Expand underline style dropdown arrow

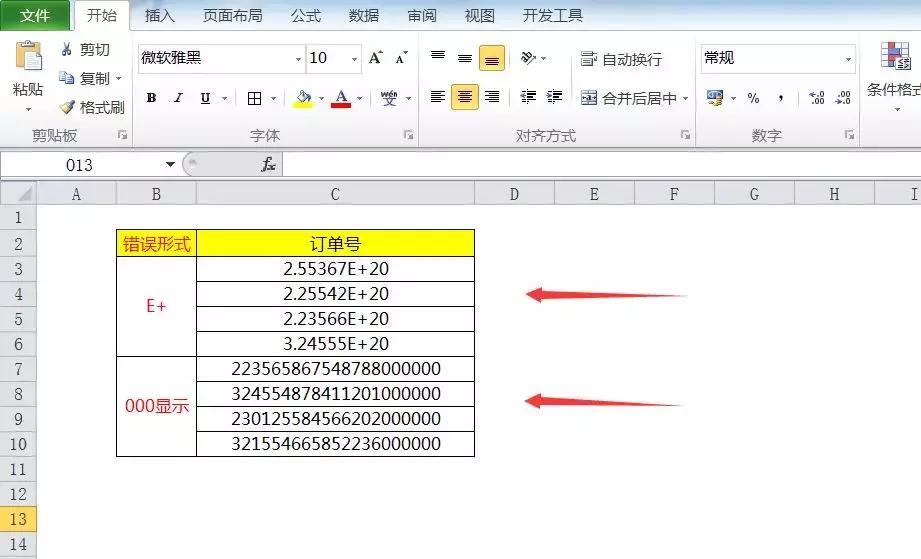click(x=224, y=98)
